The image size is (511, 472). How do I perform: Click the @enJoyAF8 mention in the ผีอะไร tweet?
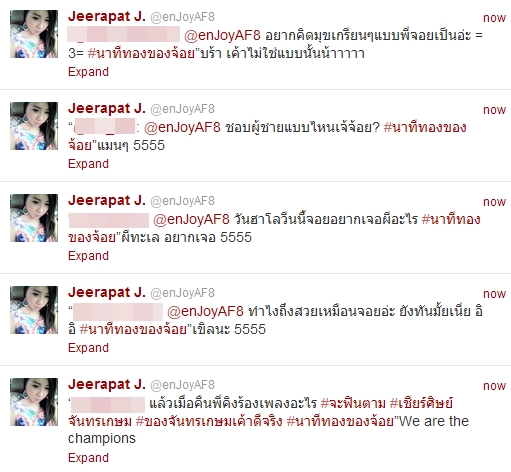coord(191,219)
